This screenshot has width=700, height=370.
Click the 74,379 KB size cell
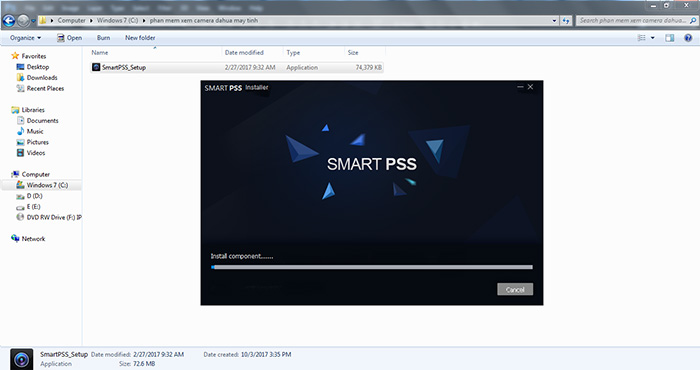click(x=369, y=67)
